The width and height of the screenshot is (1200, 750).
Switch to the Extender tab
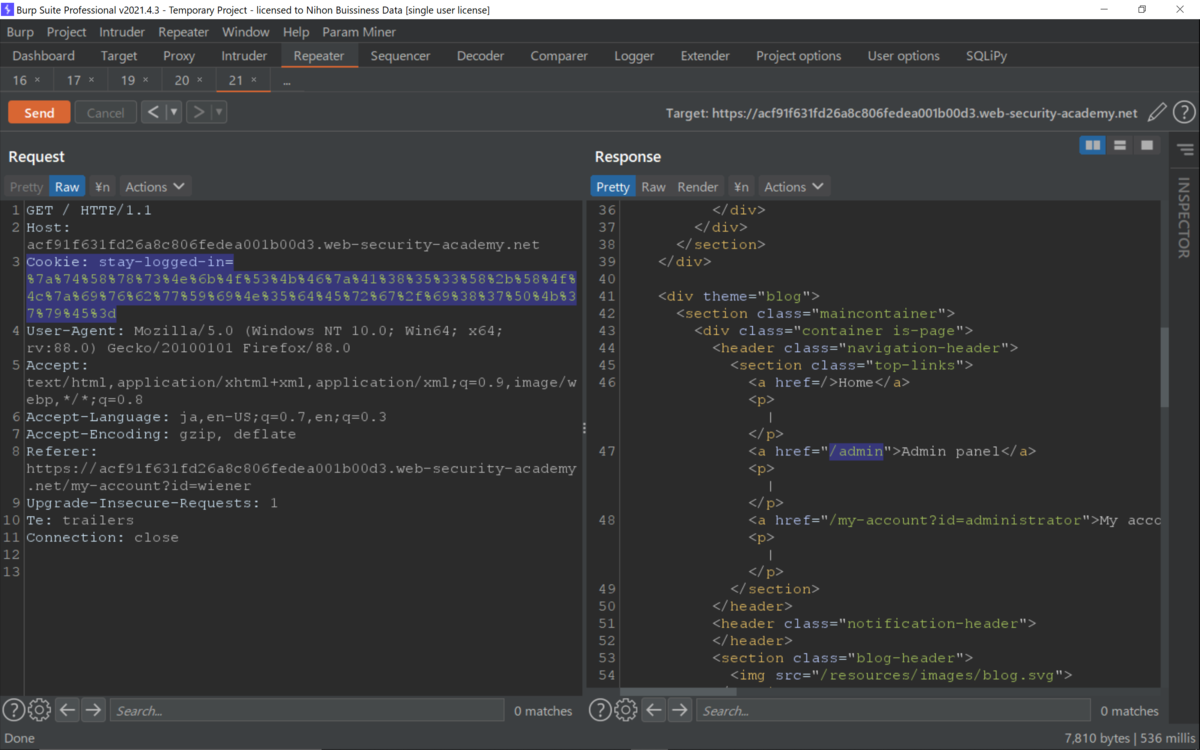(x=705, y=56)
